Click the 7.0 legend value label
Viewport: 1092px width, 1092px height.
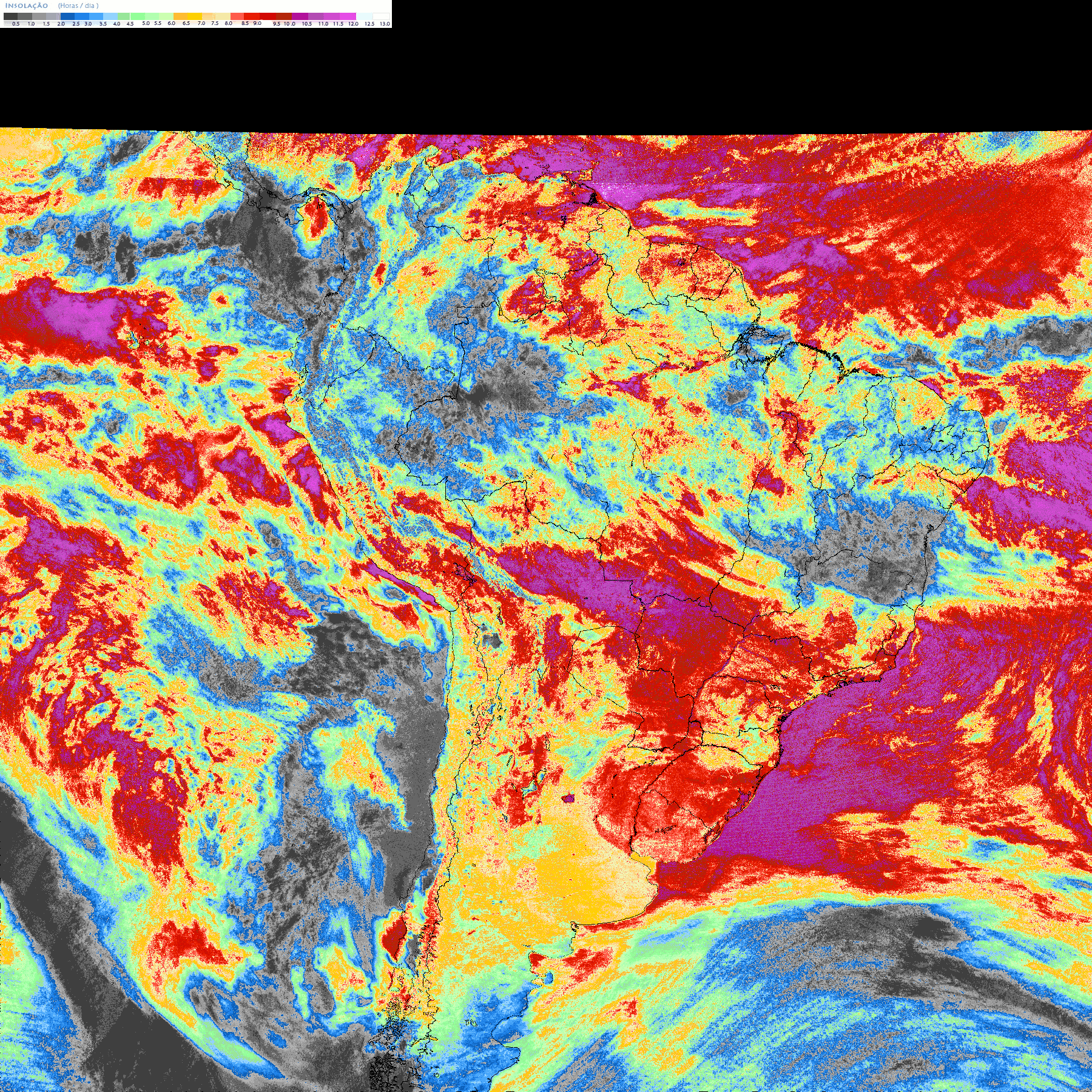(x=201, y=23)
